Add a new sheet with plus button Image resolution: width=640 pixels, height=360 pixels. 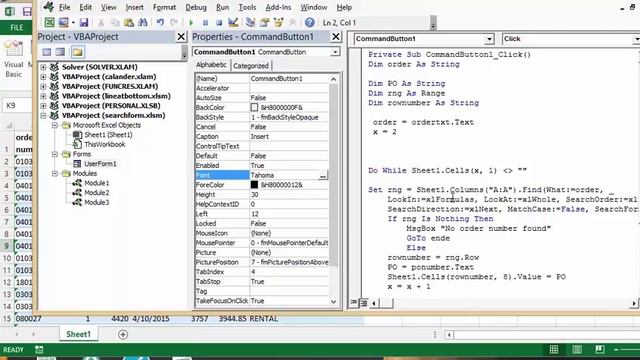click(123, 335)
